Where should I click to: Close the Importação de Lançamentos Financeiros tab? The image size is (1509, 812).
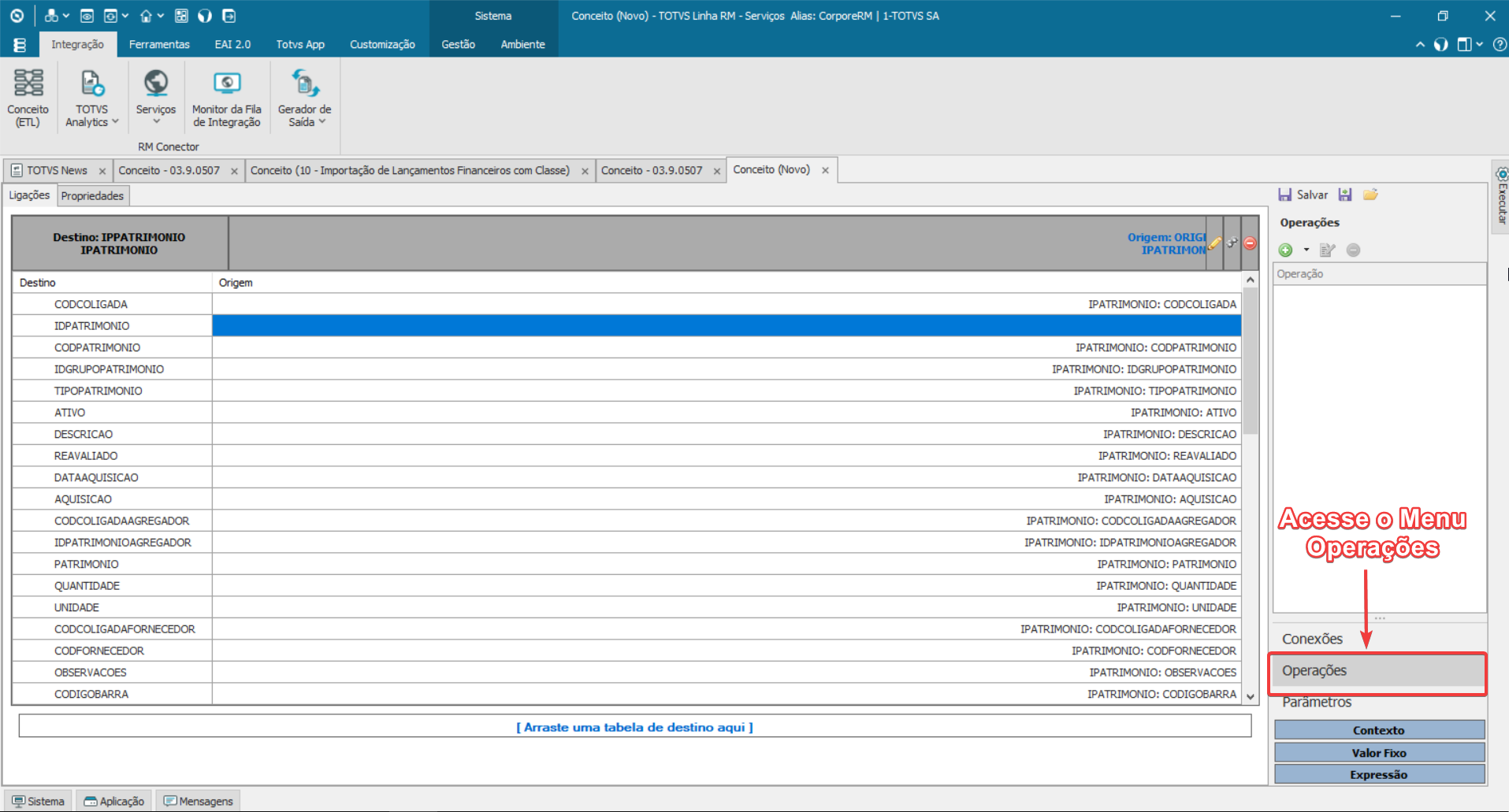584,171
